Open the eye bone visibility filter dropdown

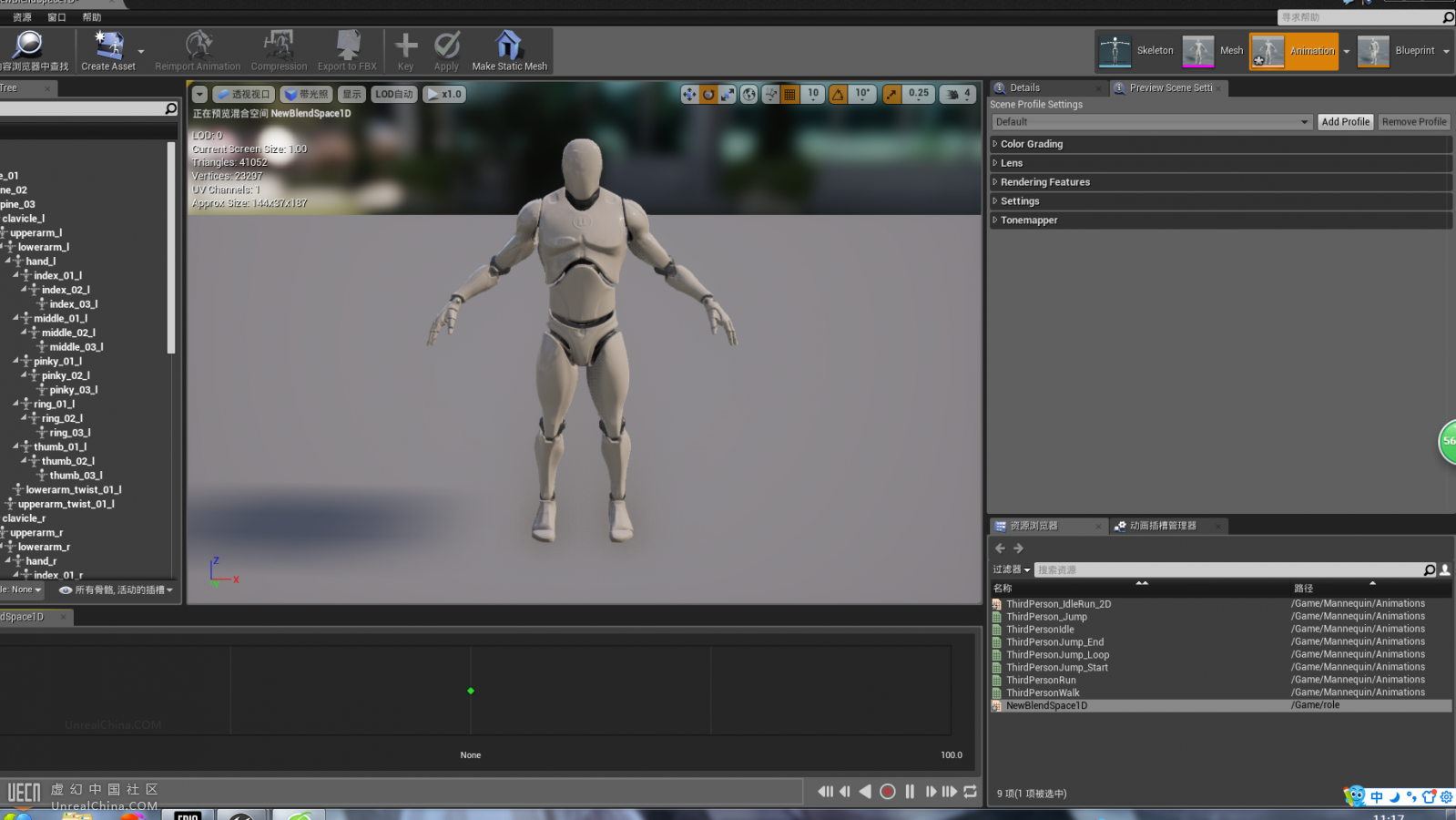pyautogui.click(x=116, y=590)
